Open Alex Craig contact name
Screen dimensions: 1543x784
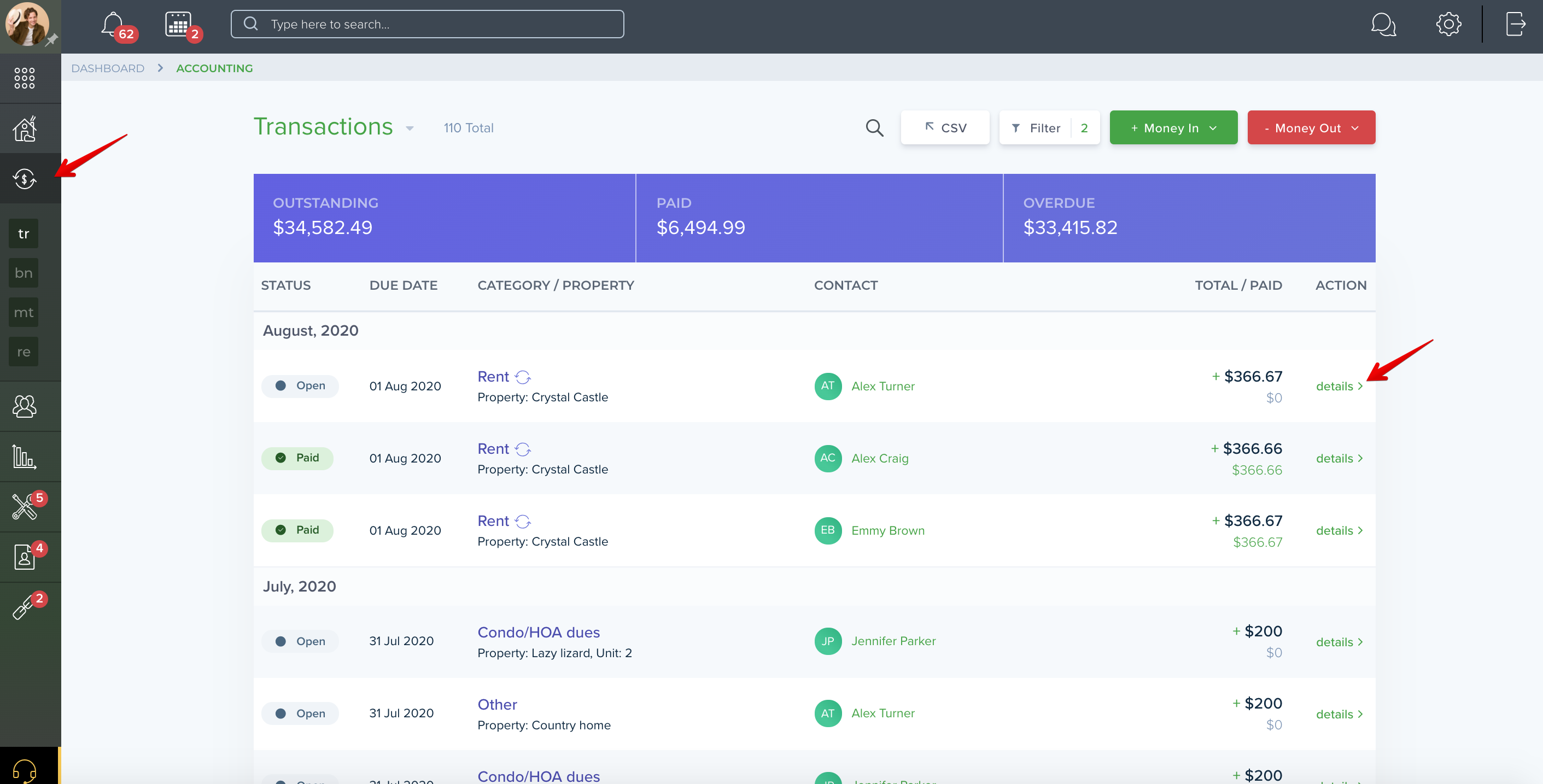pos(879,459)
